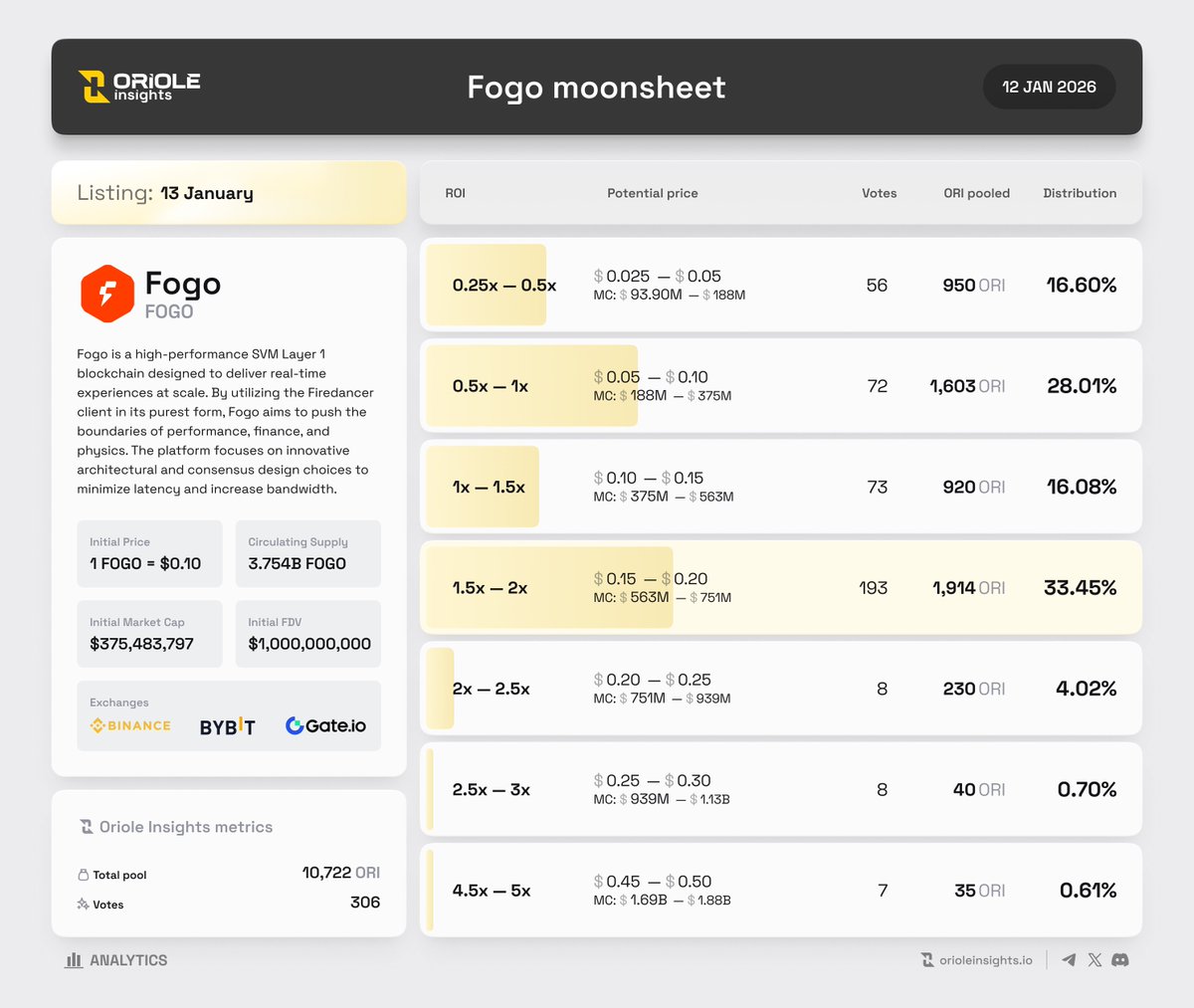Click the 0.70% distribution value
The height and width of the screenshot is (1008, 1194).
(1087, 789)
